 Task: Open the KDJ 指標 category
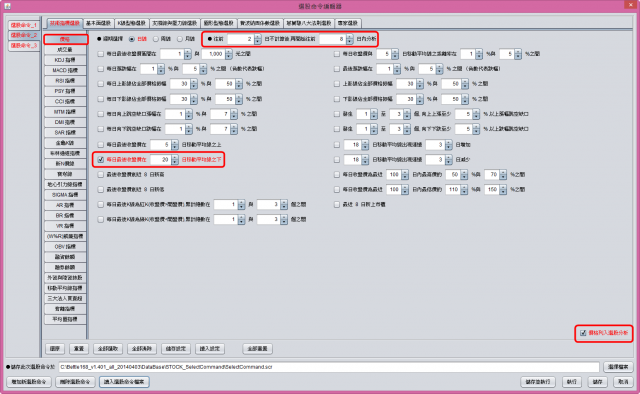click(x=65, y=60)
